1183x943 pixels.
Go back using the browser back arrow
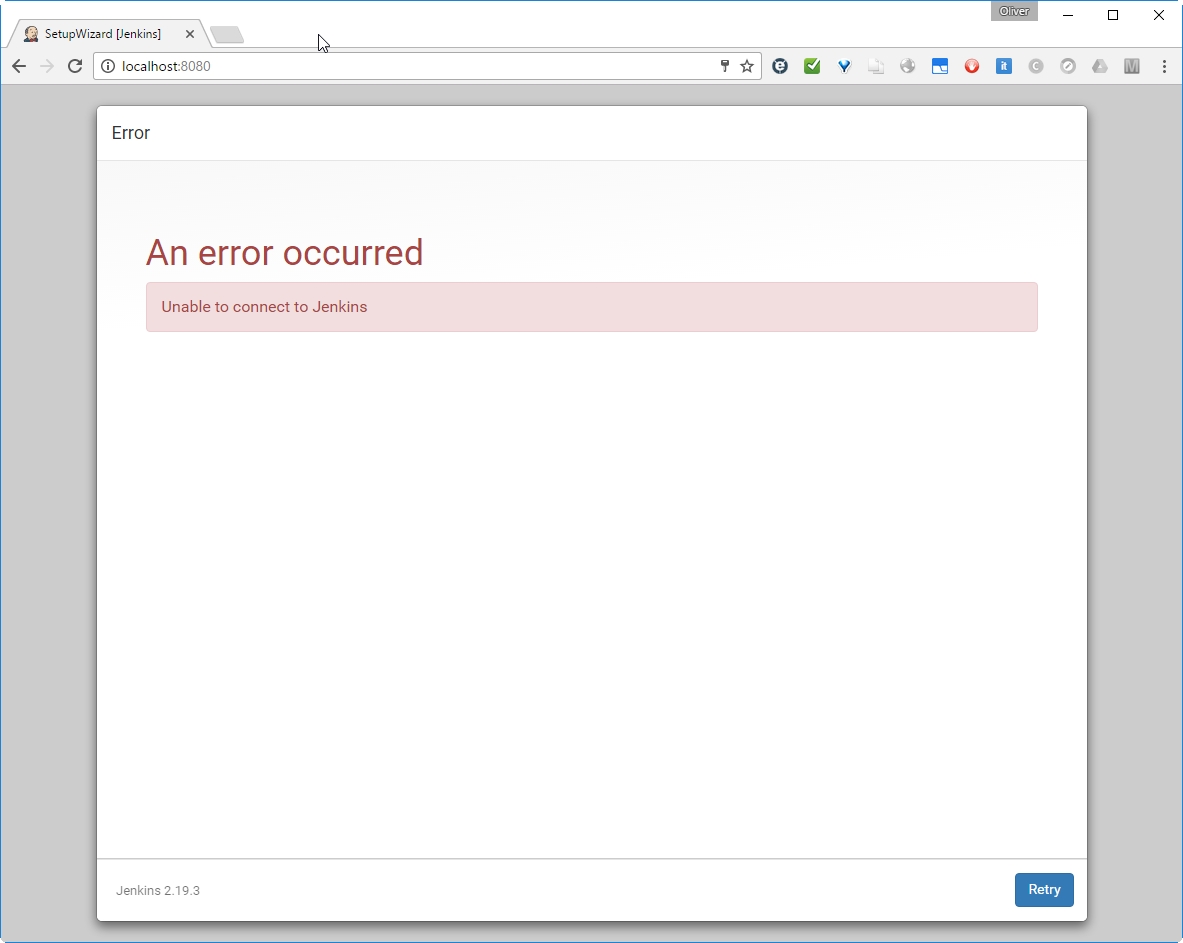(19, 66)
